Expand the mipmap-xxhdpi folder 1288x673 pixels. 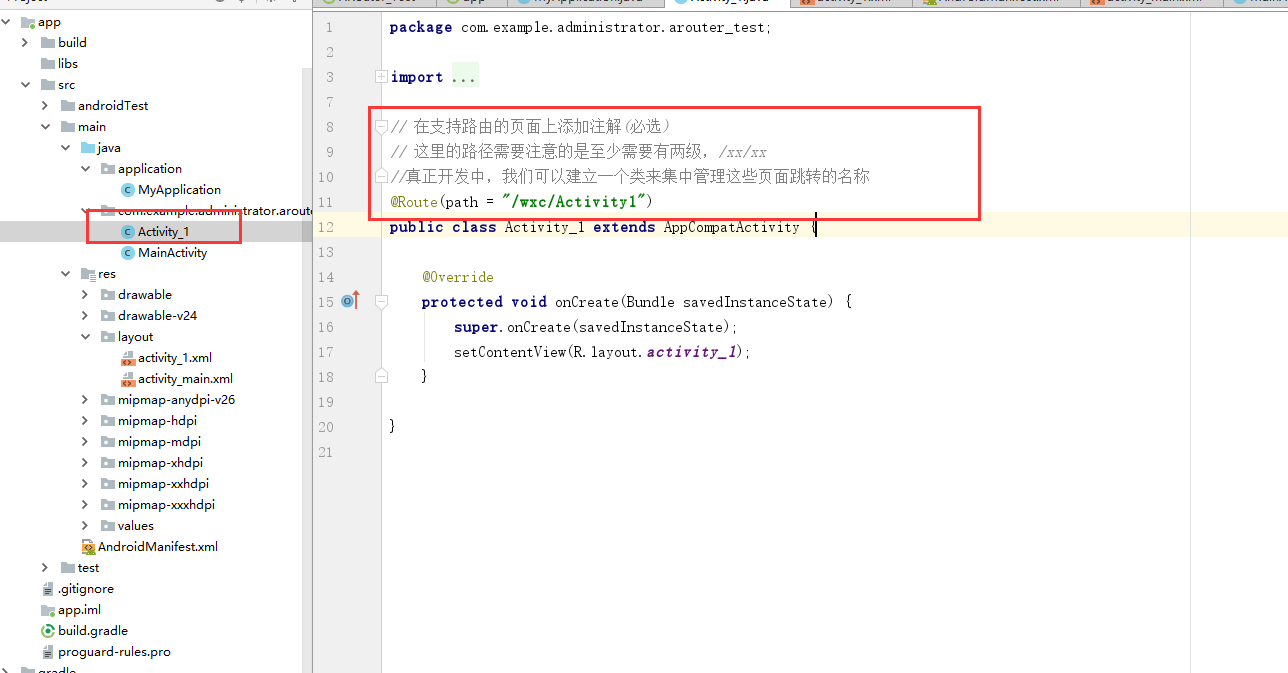[x=85, y=484]
